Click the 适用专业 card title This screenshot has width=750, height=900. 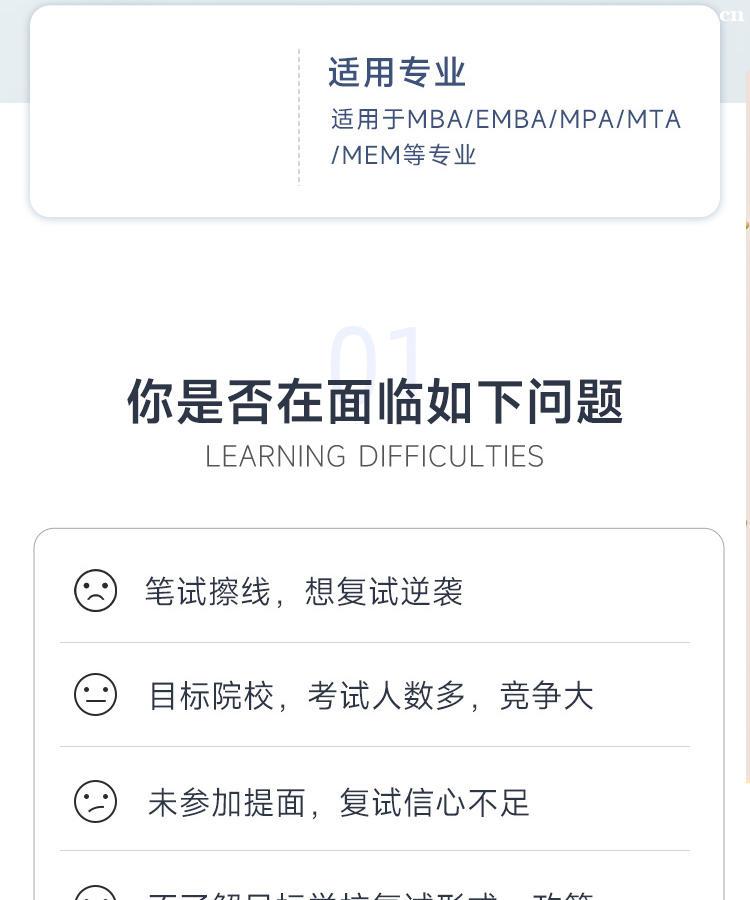(x=397, y=73)
